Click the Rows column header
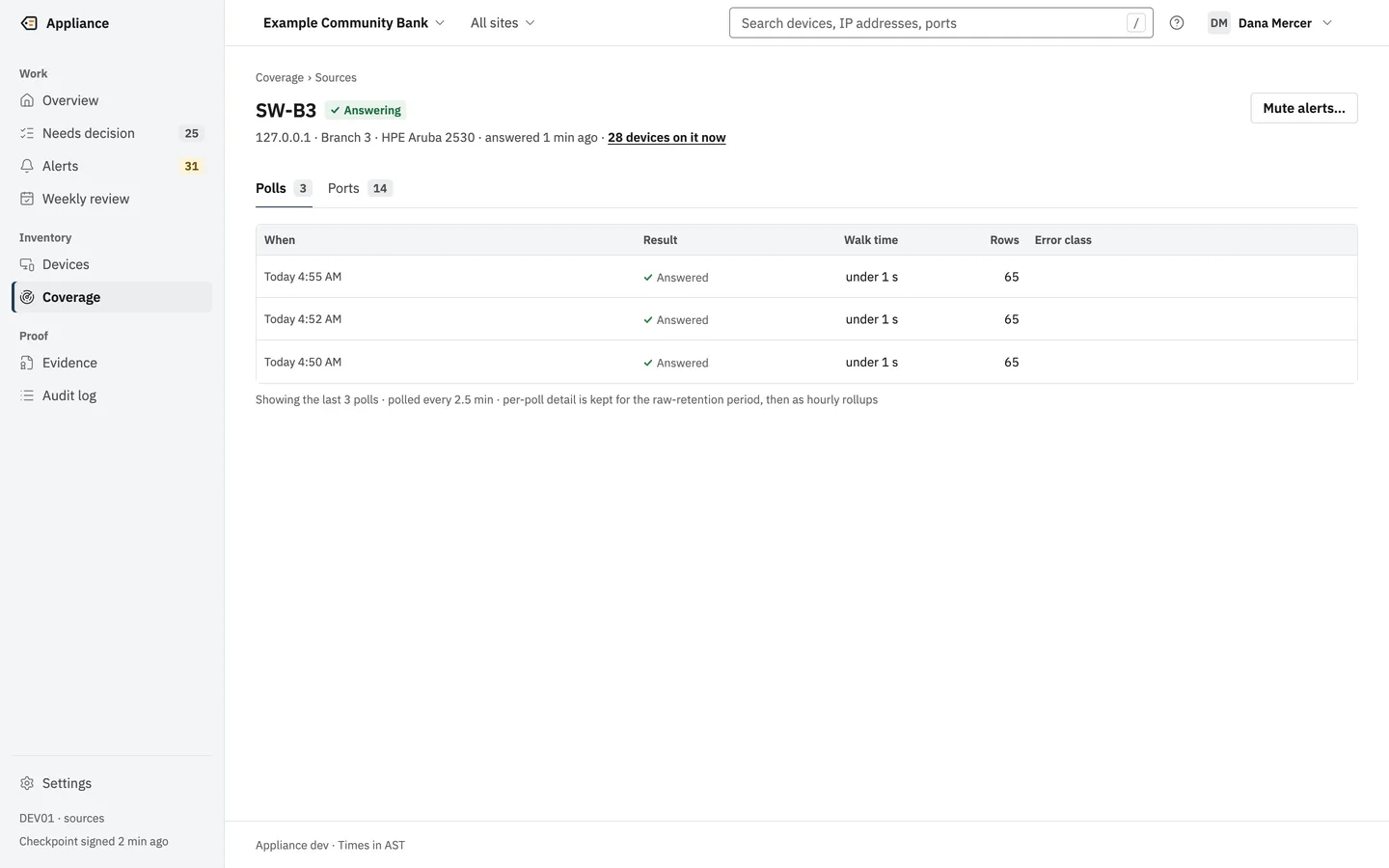Viewport: 1389px width, 868px height. [x=1004, y=240]
